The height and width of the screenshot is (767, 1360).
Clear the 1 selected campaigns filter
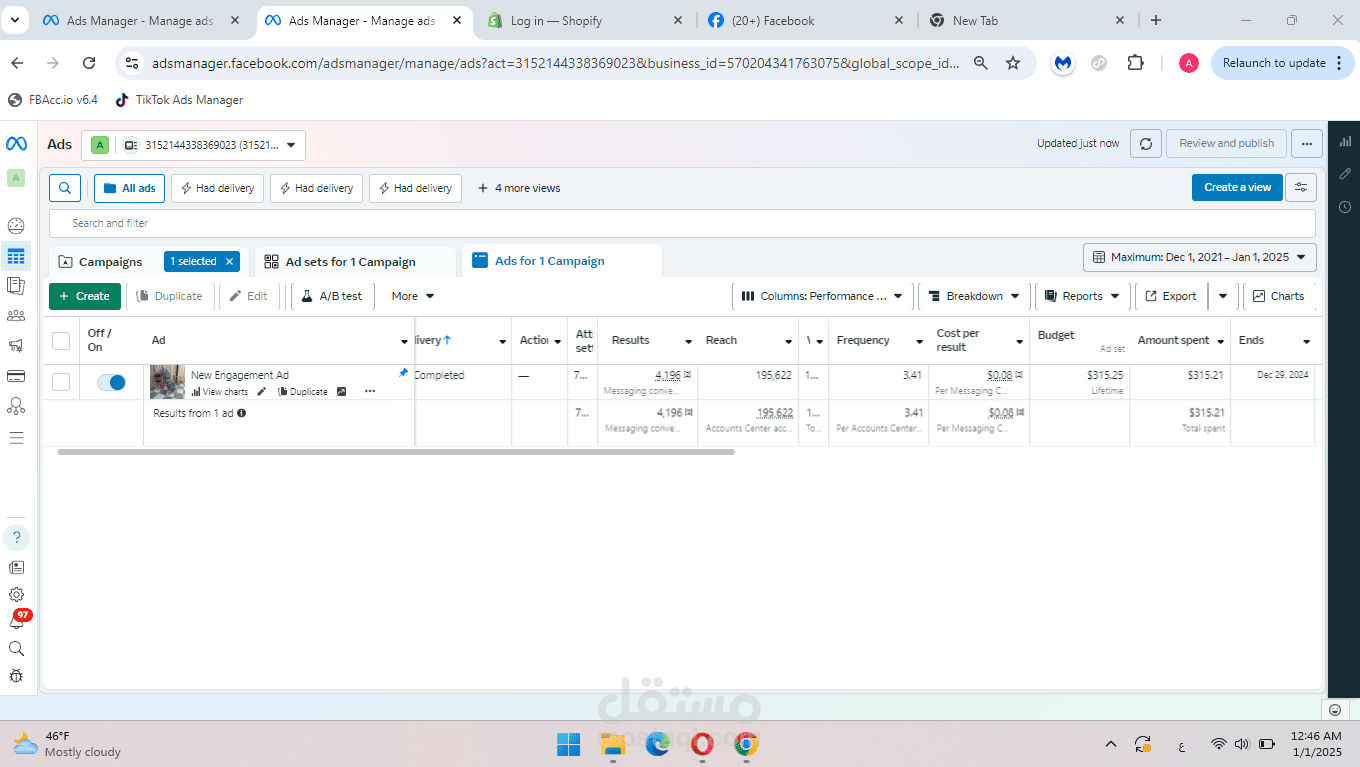[x=229, y=262]
